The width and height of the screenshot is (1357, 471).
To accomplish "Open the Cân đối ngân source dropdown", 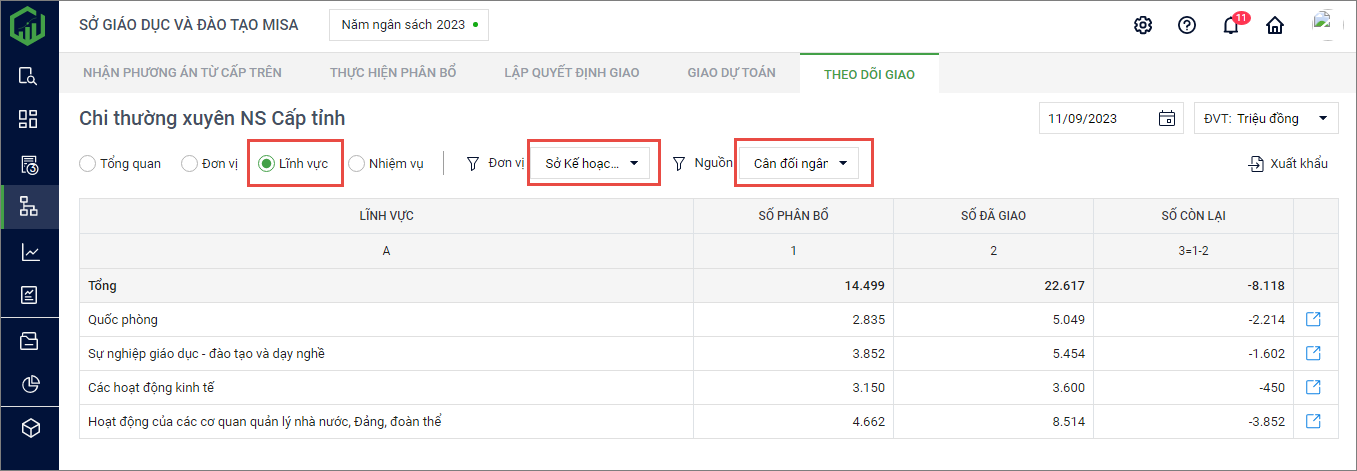I will pos(799,163).
